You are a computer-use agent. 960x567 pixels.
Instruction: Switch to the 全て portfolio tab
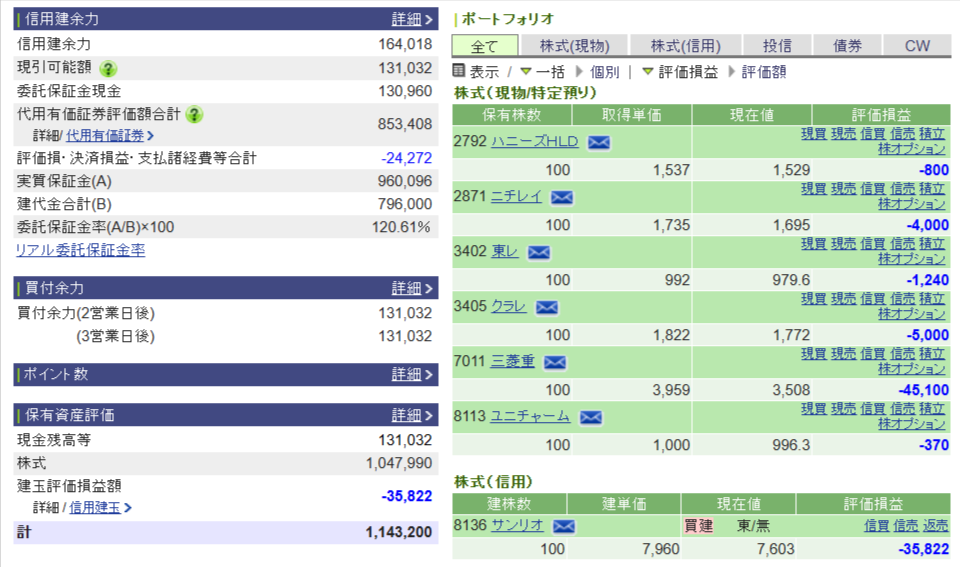[485, 46]
